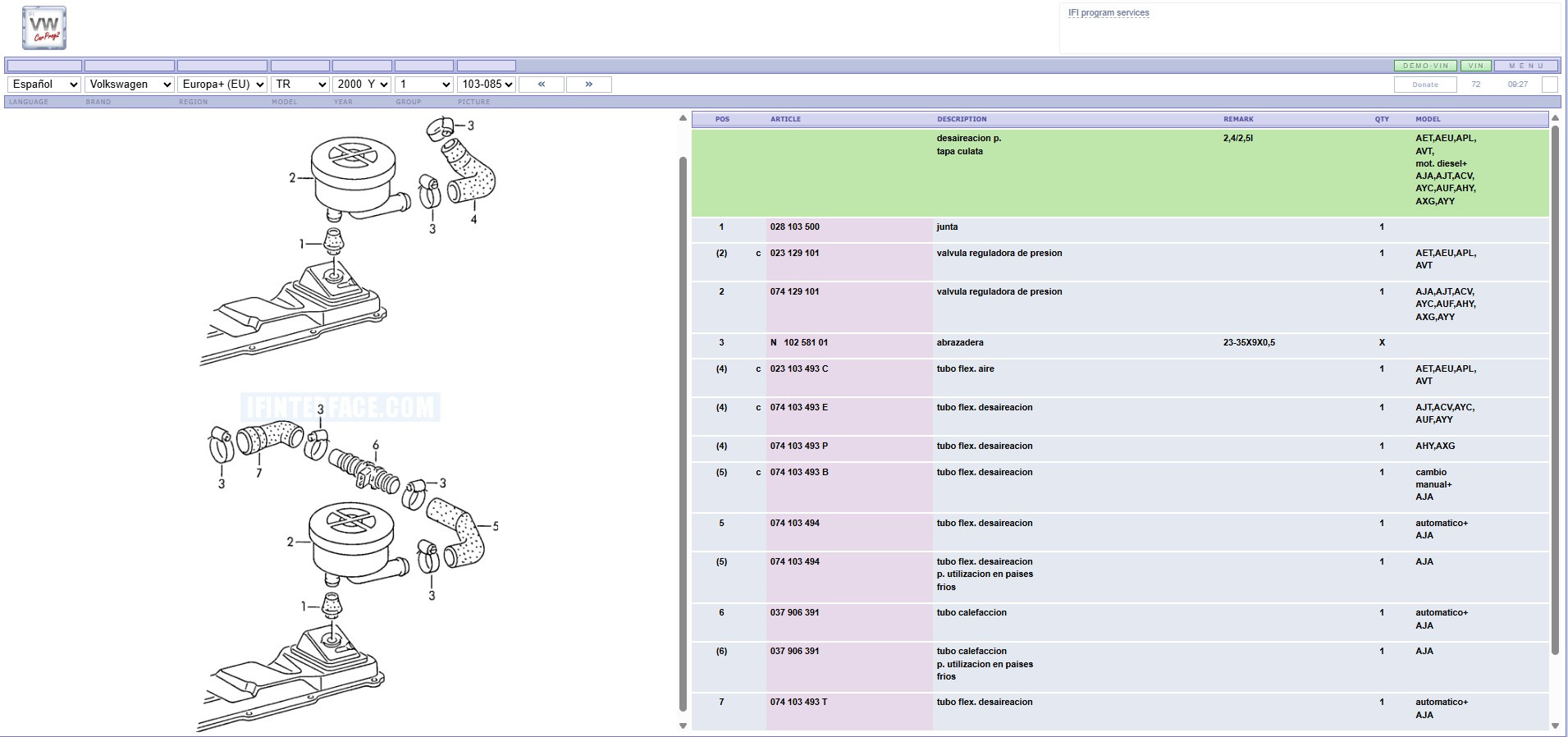
Task: Open the Model dropdown showing TR
Action: [x=300, y=85]
